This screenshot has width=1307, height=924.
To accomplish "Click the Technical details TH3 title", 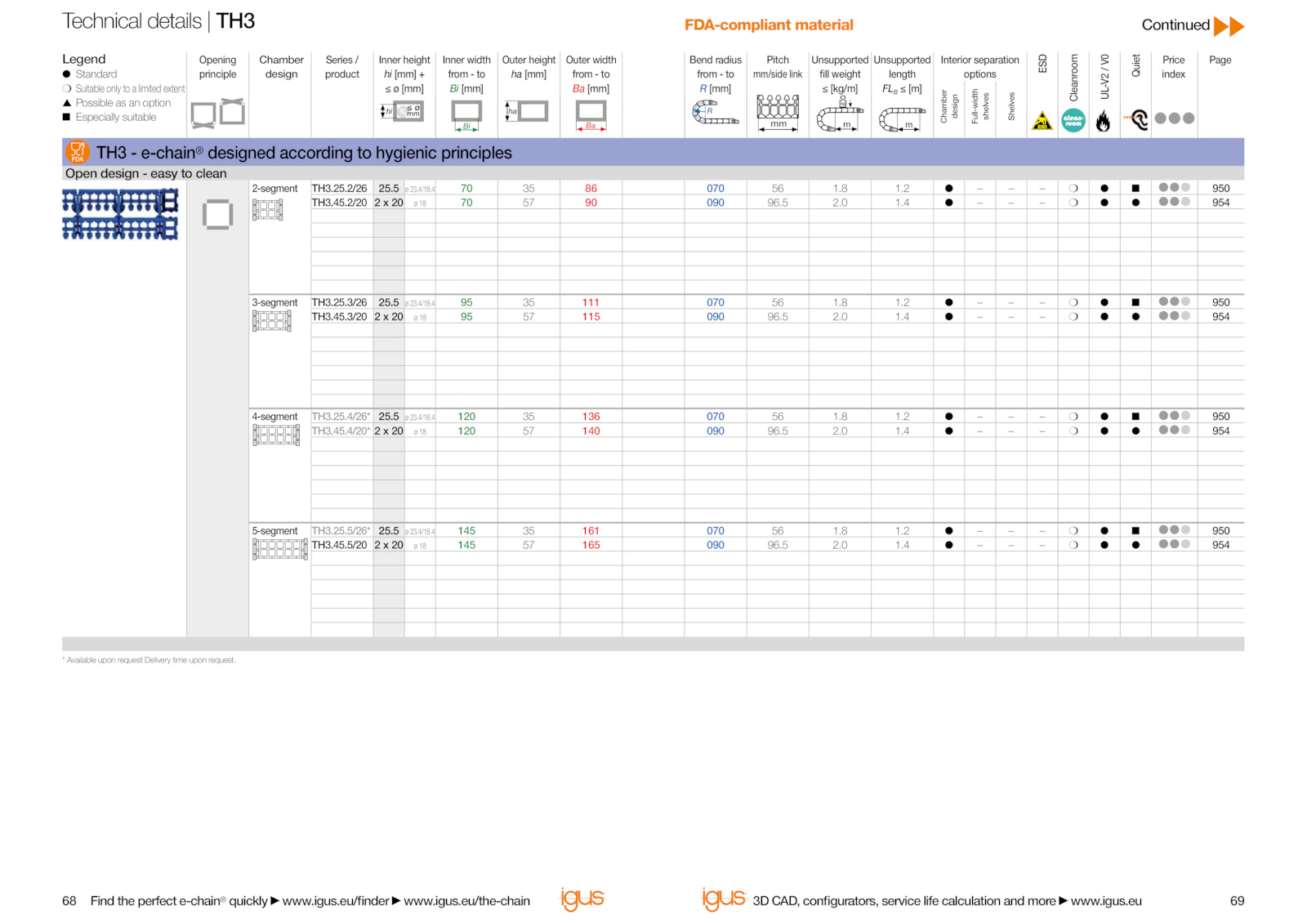I will pyautogui.click(x=158, y=21).
